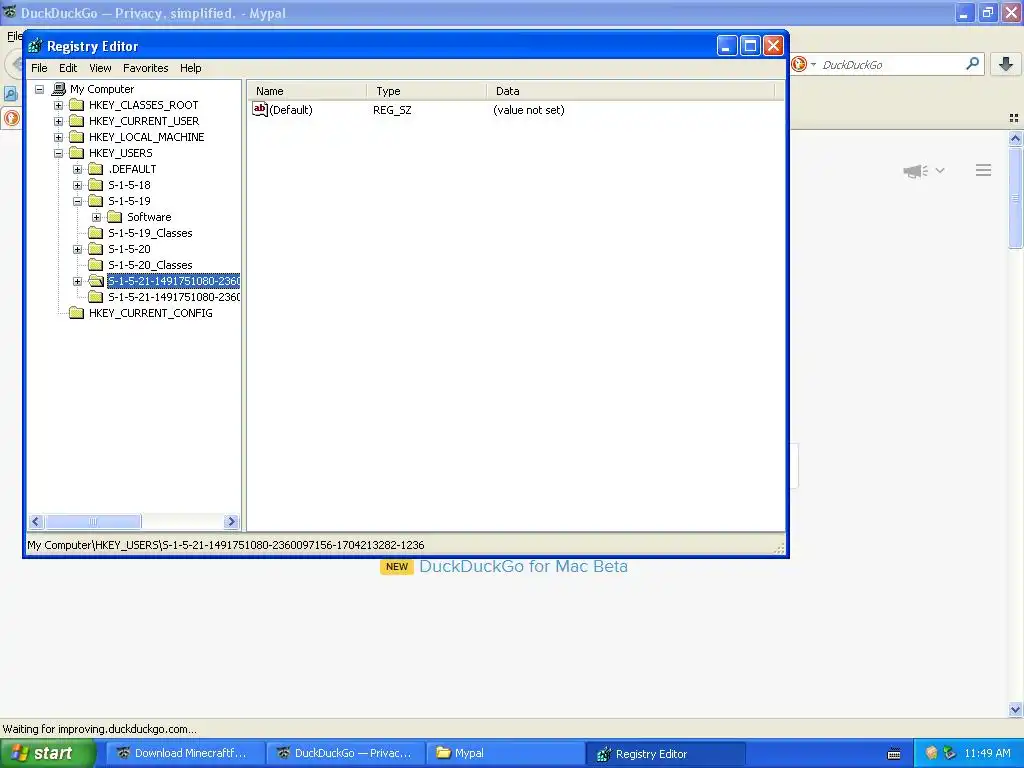This screenshot has width=1024, height=768.
Task: Expand the Software key under S-1-5-19
Action: pyautogui.click(x=96, y=217)
